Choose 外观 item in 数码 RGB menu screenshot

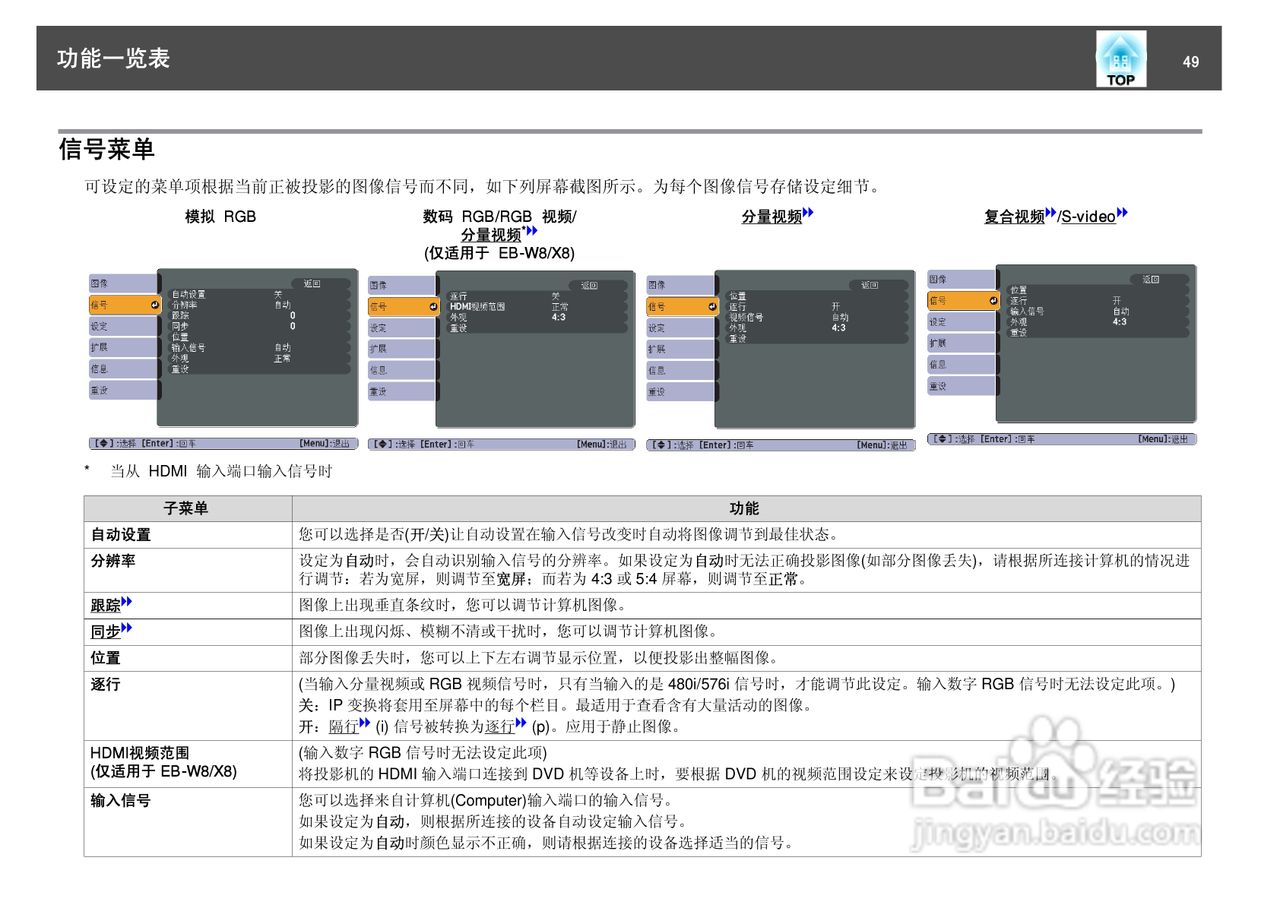(458, 317)
